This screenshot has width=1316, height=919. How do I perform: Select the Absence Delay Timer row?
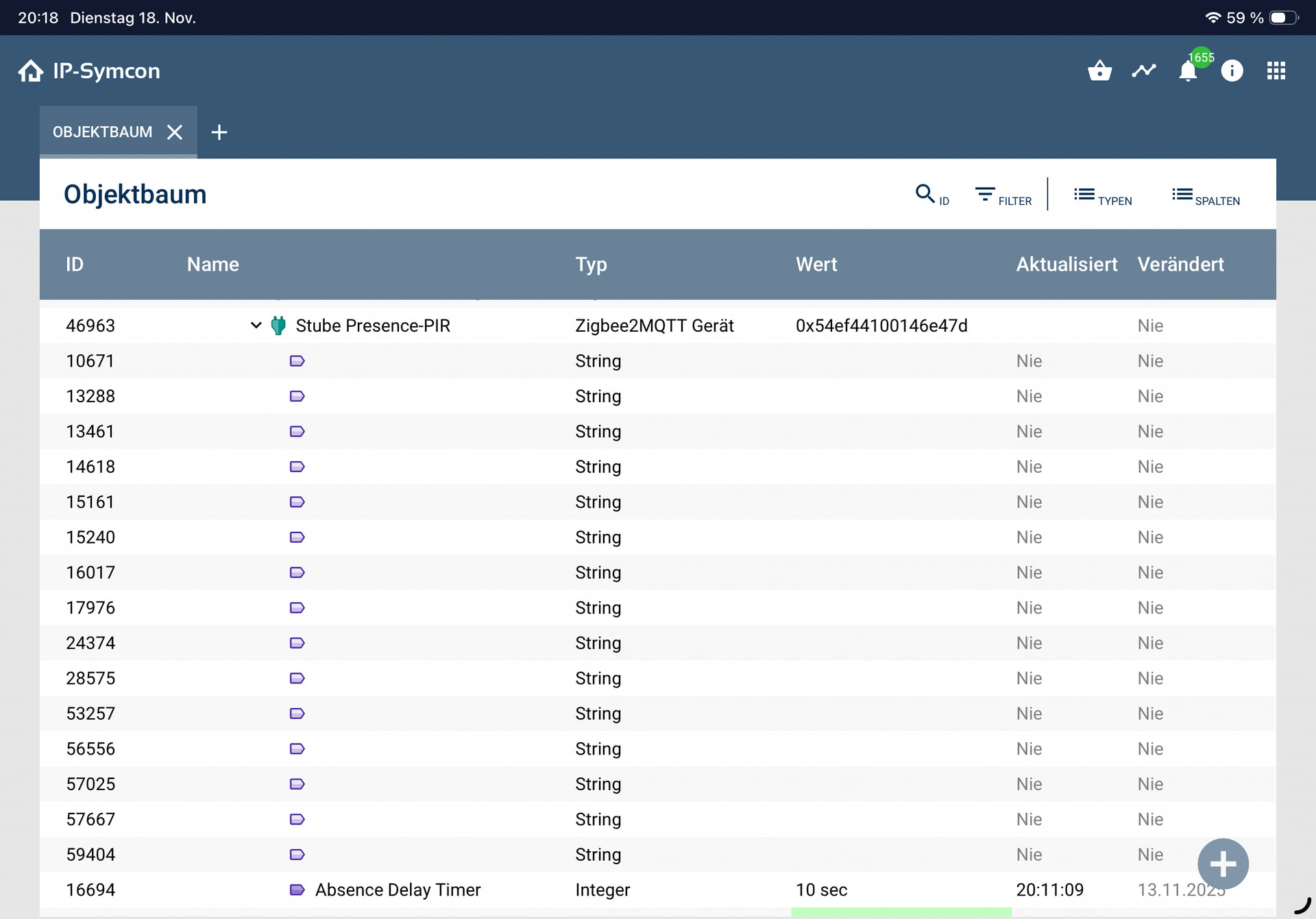point(398,890)
